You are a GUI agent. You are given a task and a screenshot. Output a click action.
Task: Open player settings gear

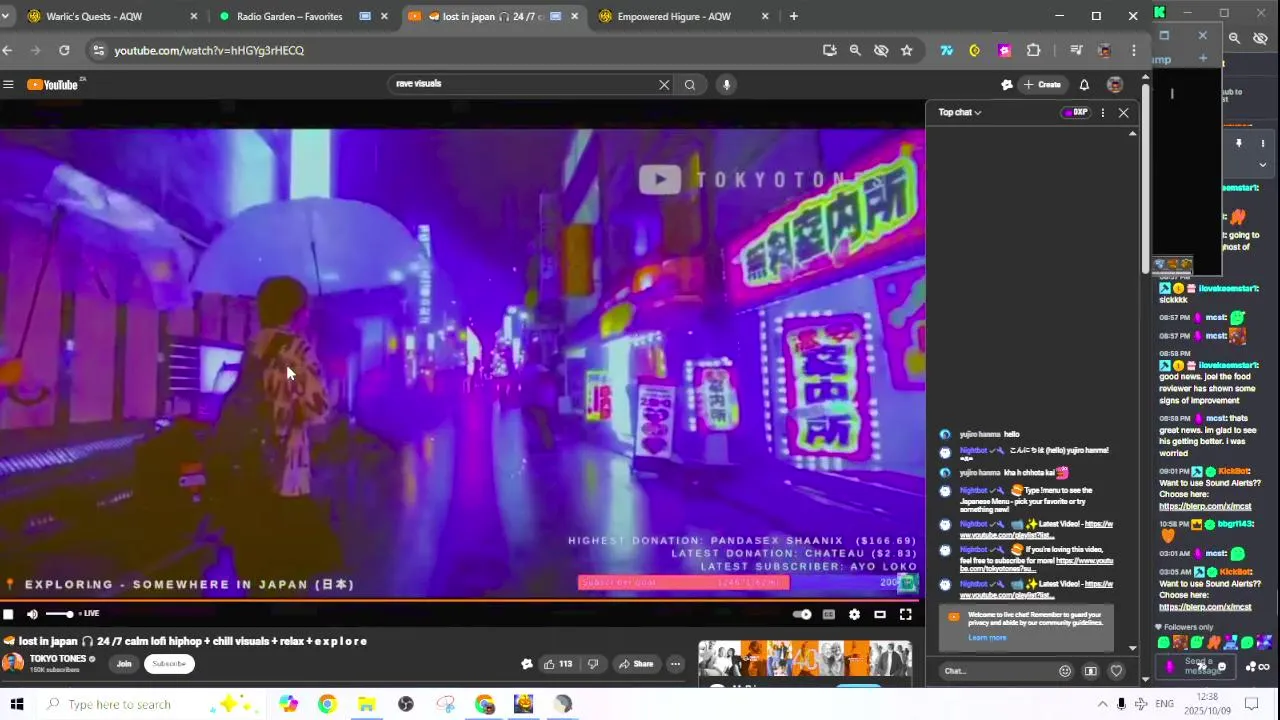854,614
